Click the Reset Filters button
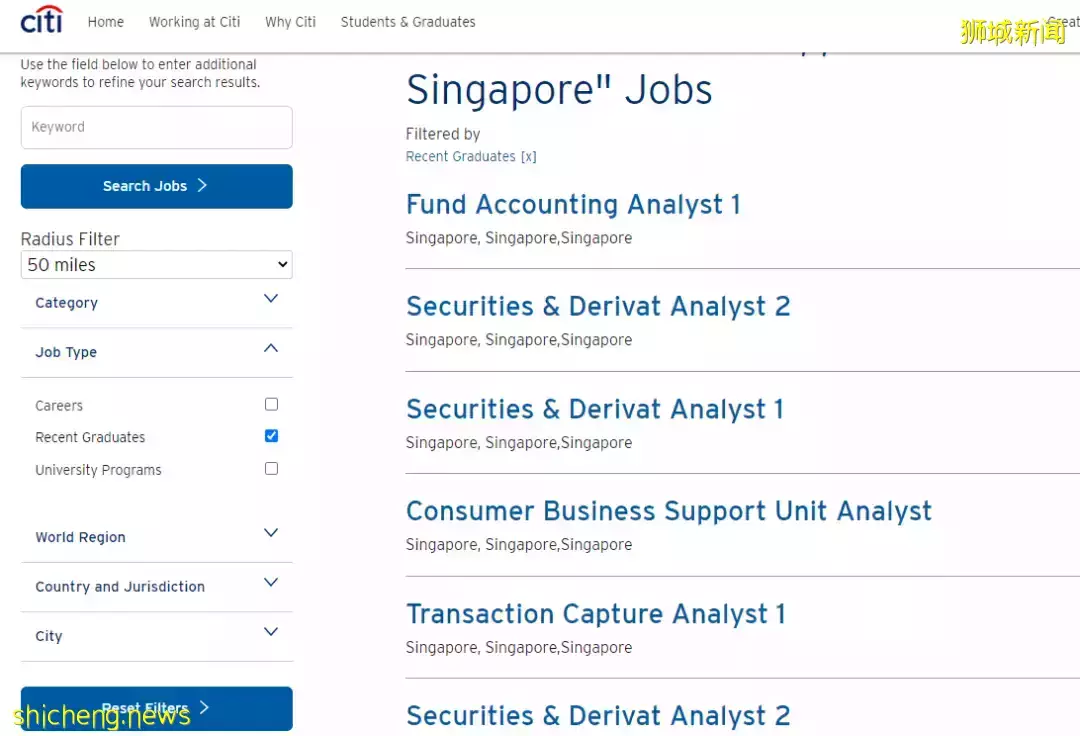Viewport: 1080px width, 736px height. click(157, 708)
